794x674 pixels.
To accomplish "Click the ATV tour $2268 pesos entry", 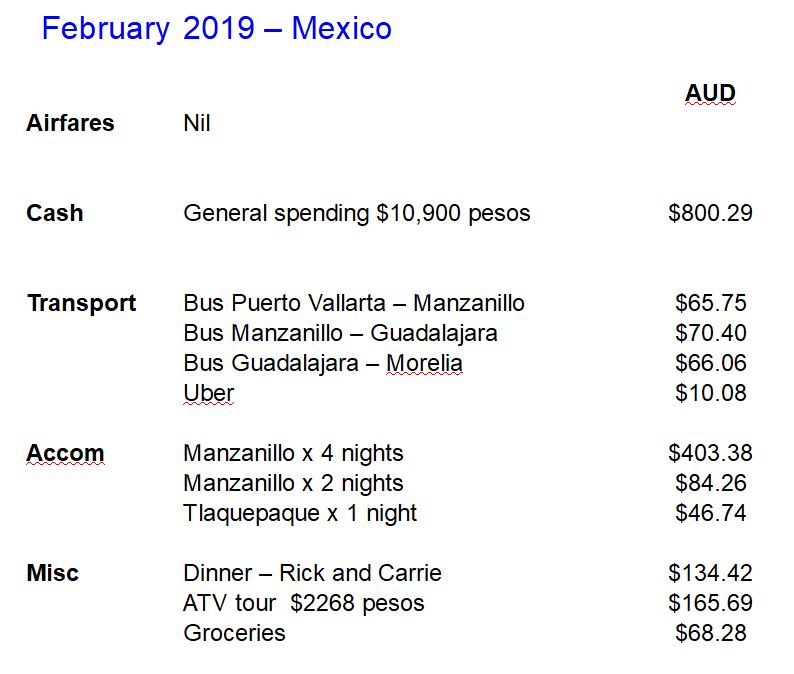I will (304, 603).
